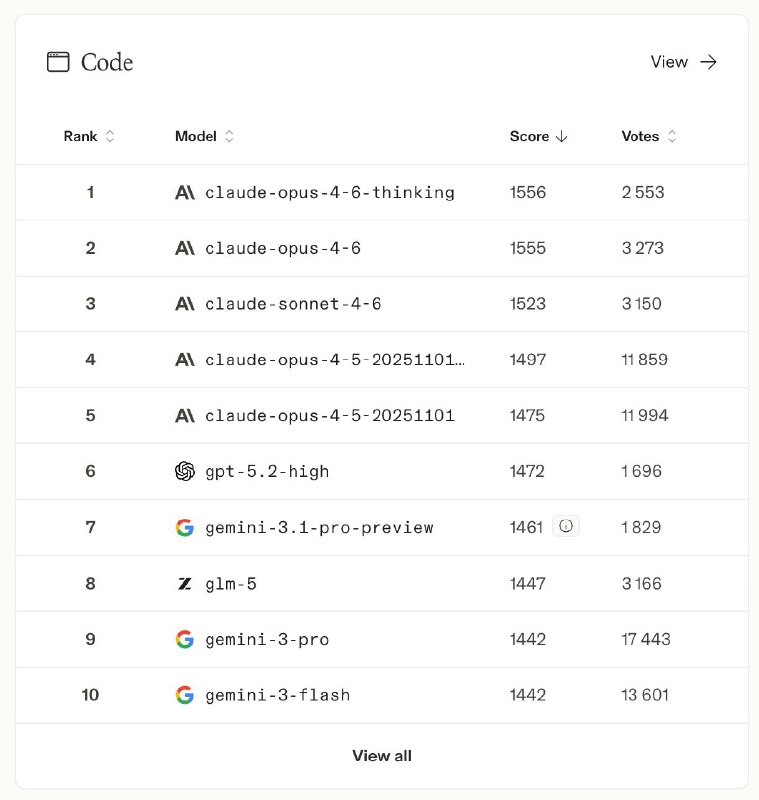Click the Anthropic logo beside claude-opus-4-5-20251101
This screenshot has width=759, height=800.
pos(185,415)
